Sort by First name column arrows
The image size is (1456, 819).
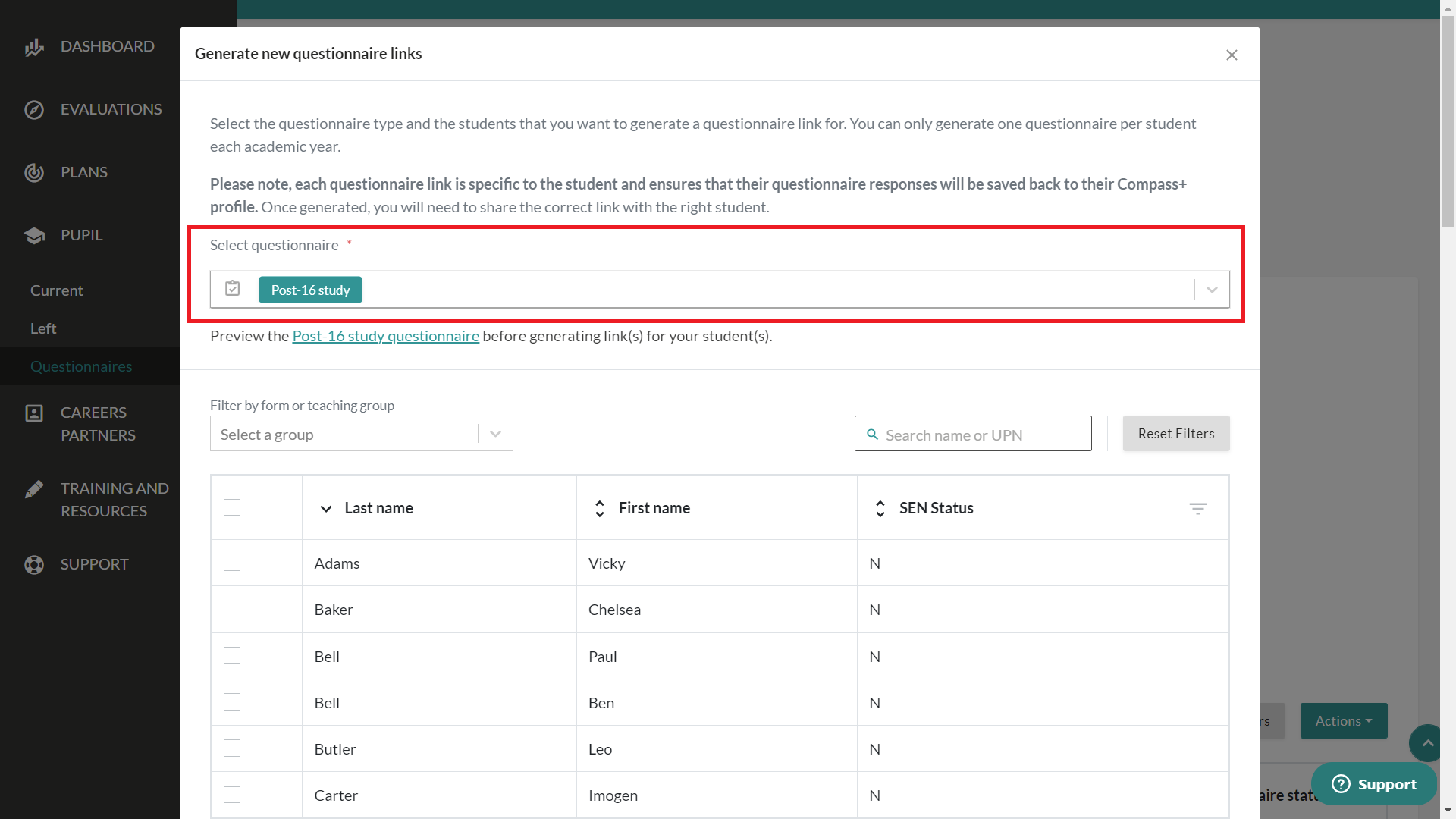tap(600, 508)
